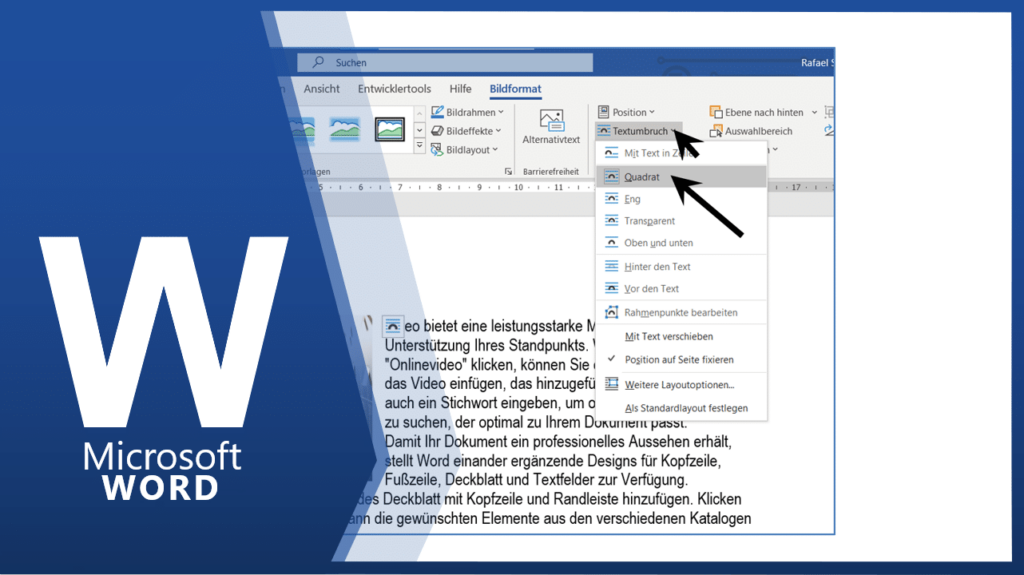Toggle Position auf Seite fixieren
The width and height of the screenshot is (1024, 575).
tap(681, 359)
